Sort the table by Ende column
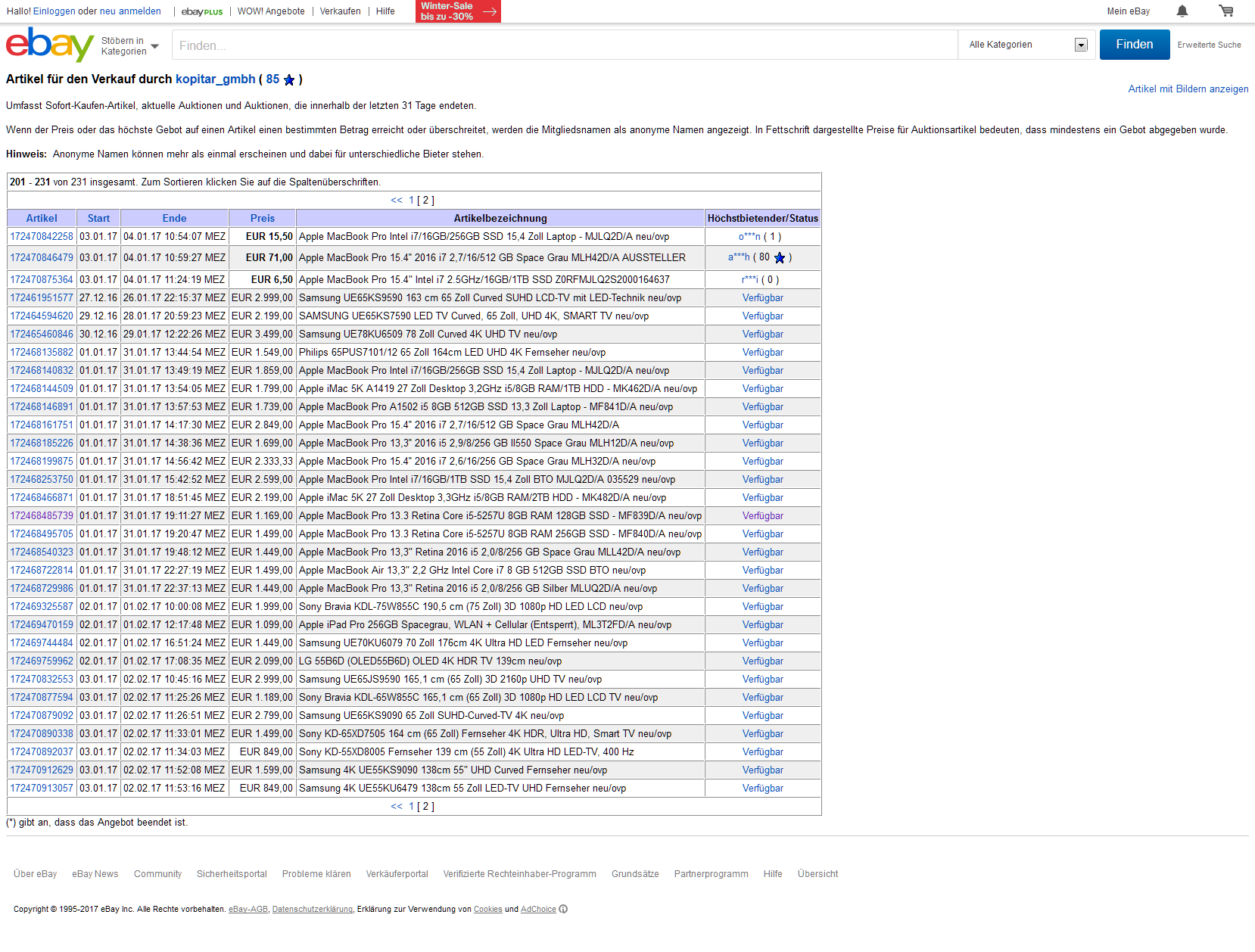Viewport: 1255px width, 952px height. coord(174,218)
